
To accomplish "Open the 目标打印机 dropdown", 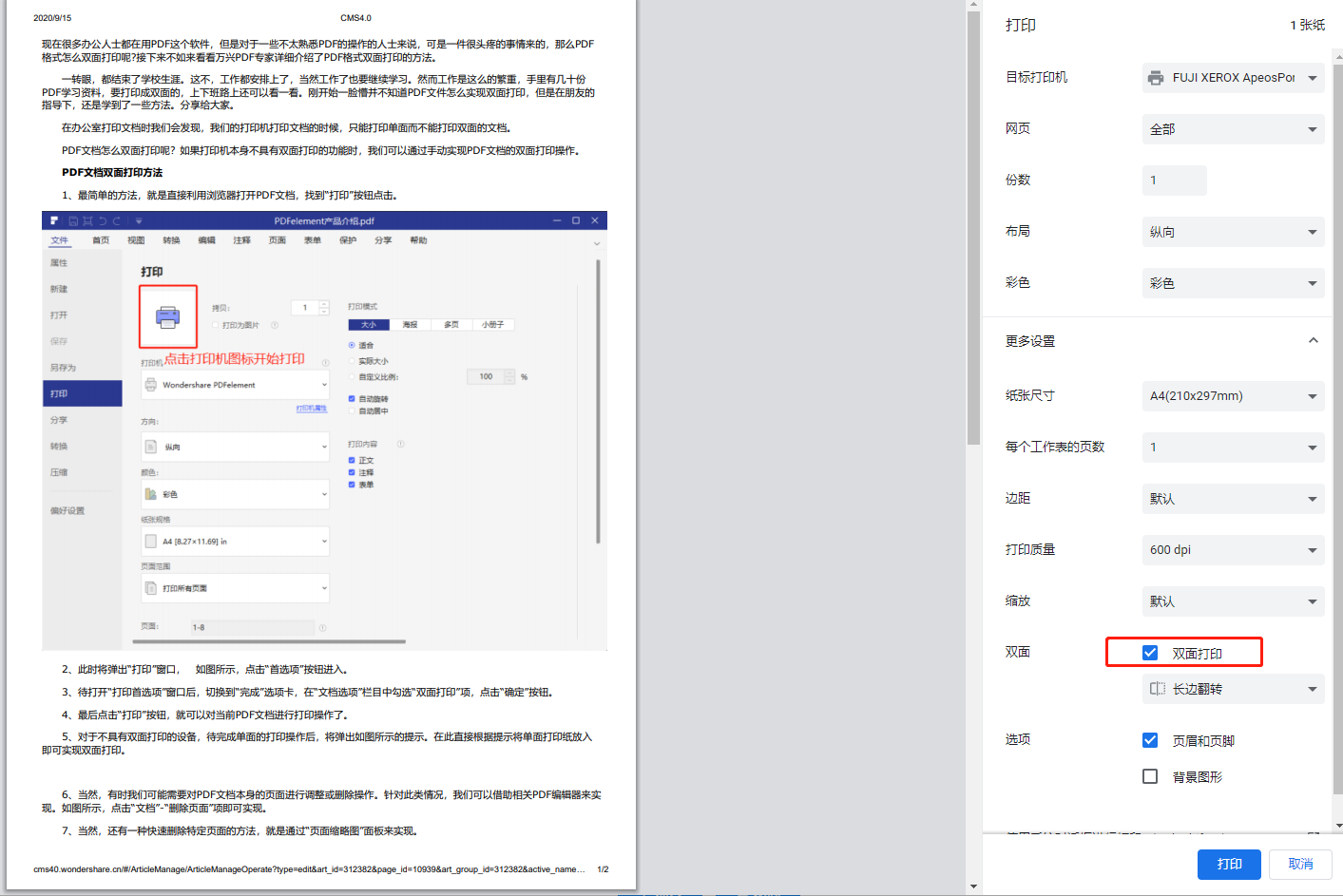I will (x=1232, y=78).
